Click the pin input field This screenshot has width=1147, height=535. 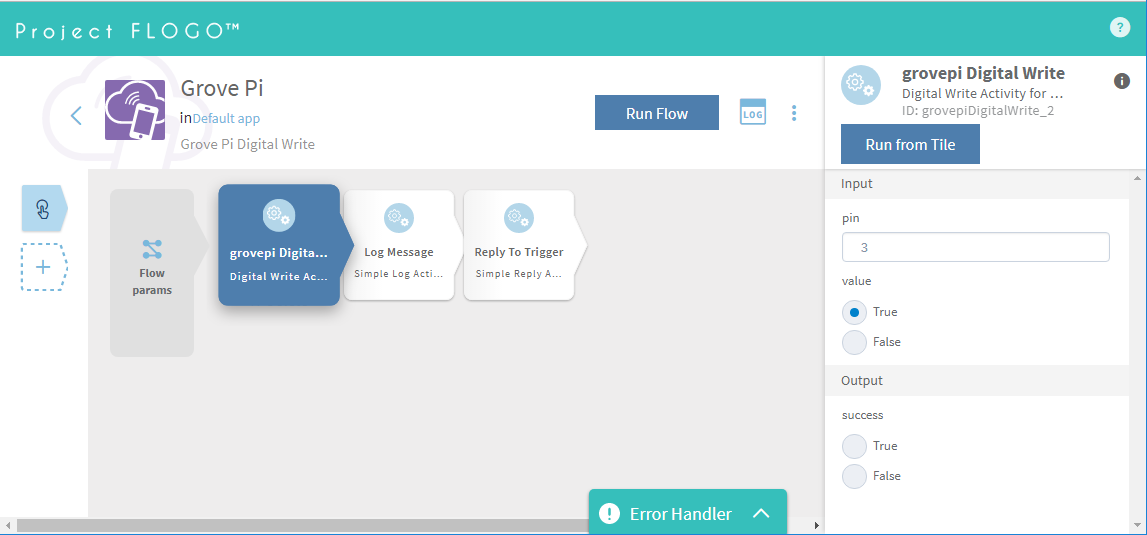click(x=975, y=247)
